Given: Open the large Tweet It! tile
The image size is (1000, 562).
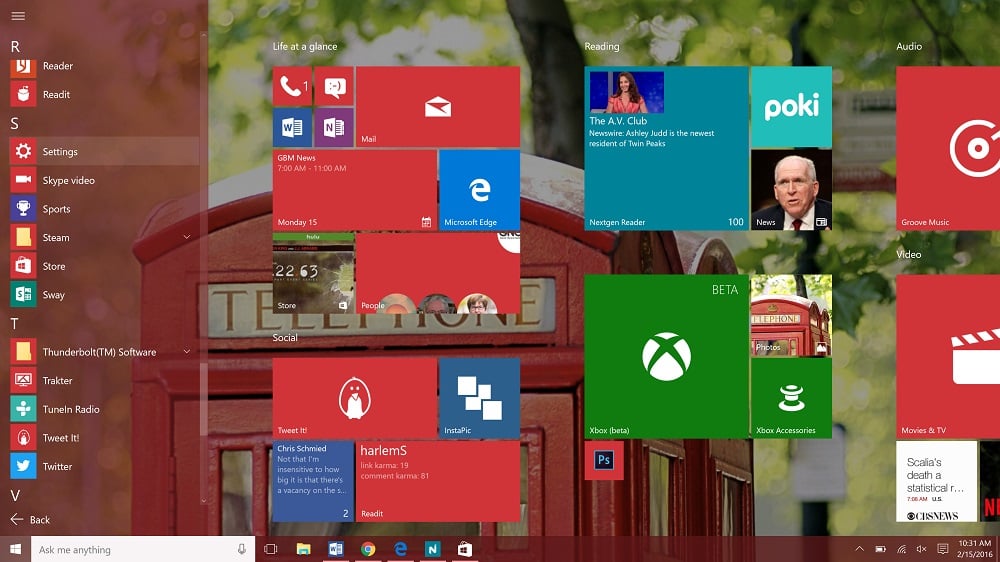Looking at the screenshot, I should 355,398.
